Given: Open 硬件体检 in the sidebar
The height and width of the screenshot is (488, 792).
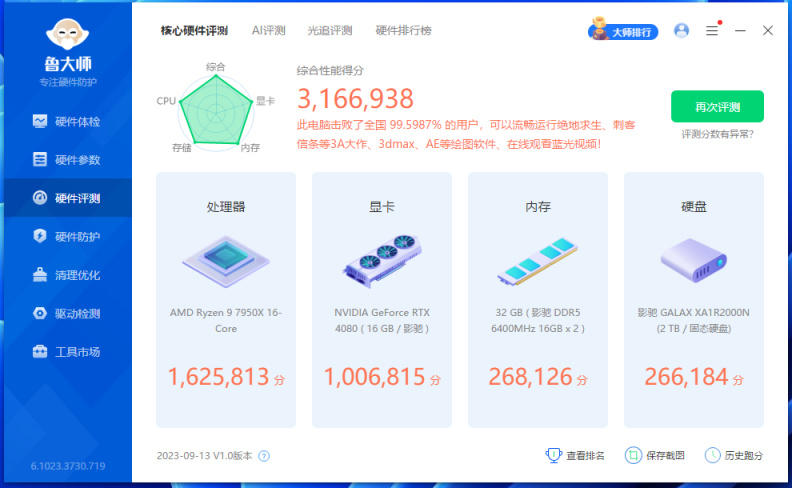Looking at the screenshot, I should click(67, 122).
